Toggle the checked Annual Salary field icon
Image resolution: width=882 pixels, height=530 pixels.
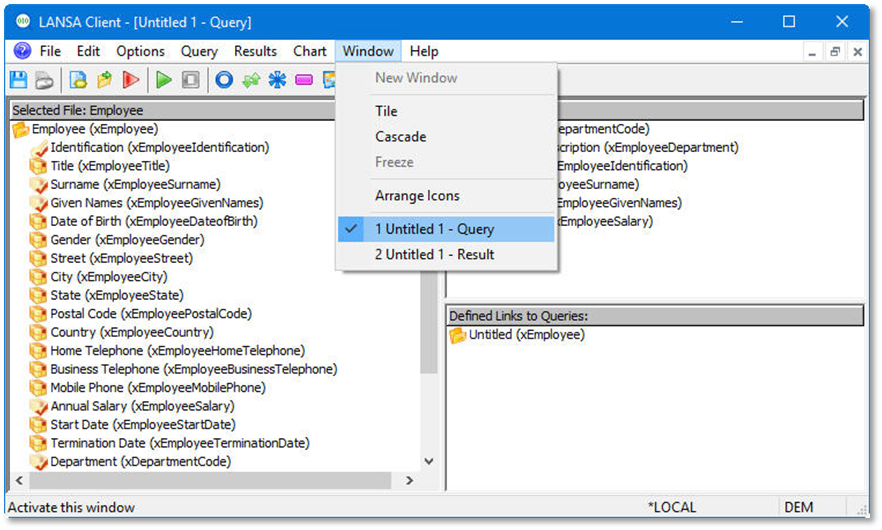coord(38,407)
